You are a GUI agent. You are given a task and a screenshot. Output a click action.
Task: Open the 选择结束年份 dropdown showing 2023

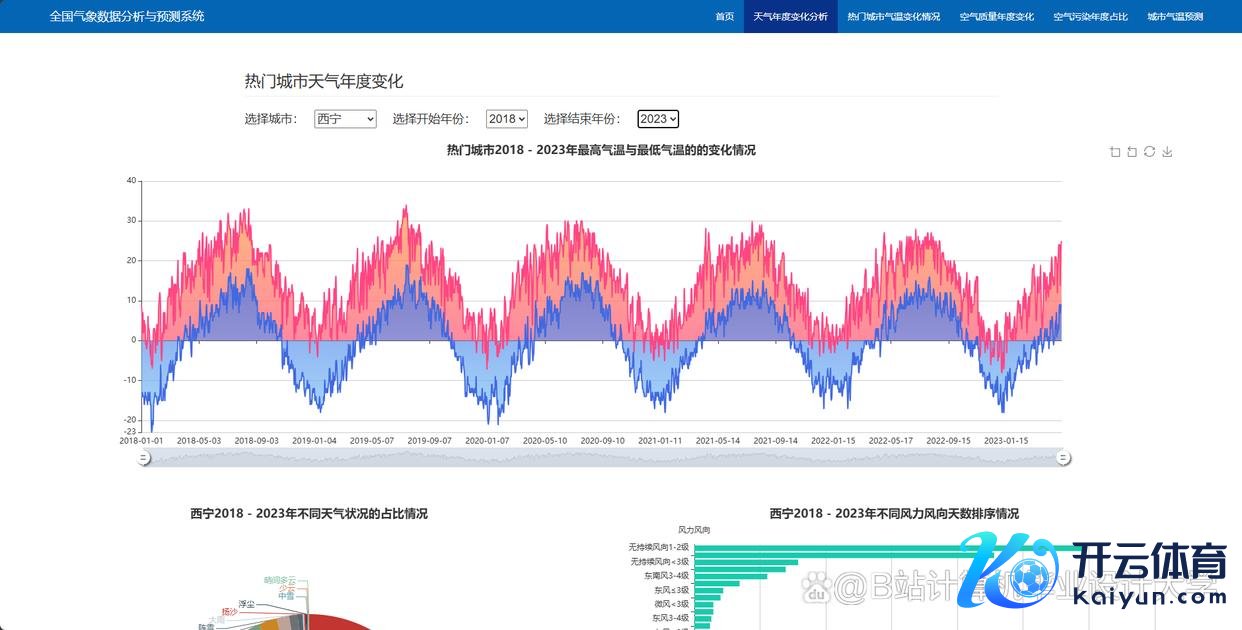pyautogui.click(x=658, y=119)
